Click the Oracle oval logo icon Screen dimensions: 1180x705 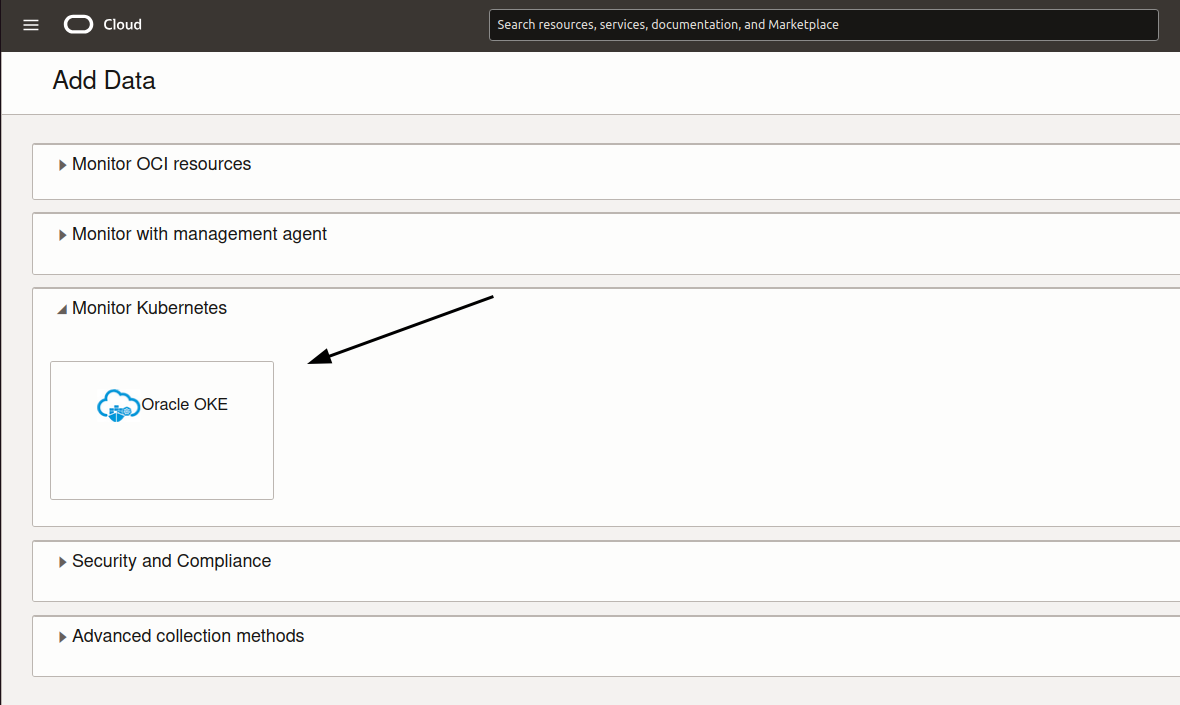pos(78,25)
